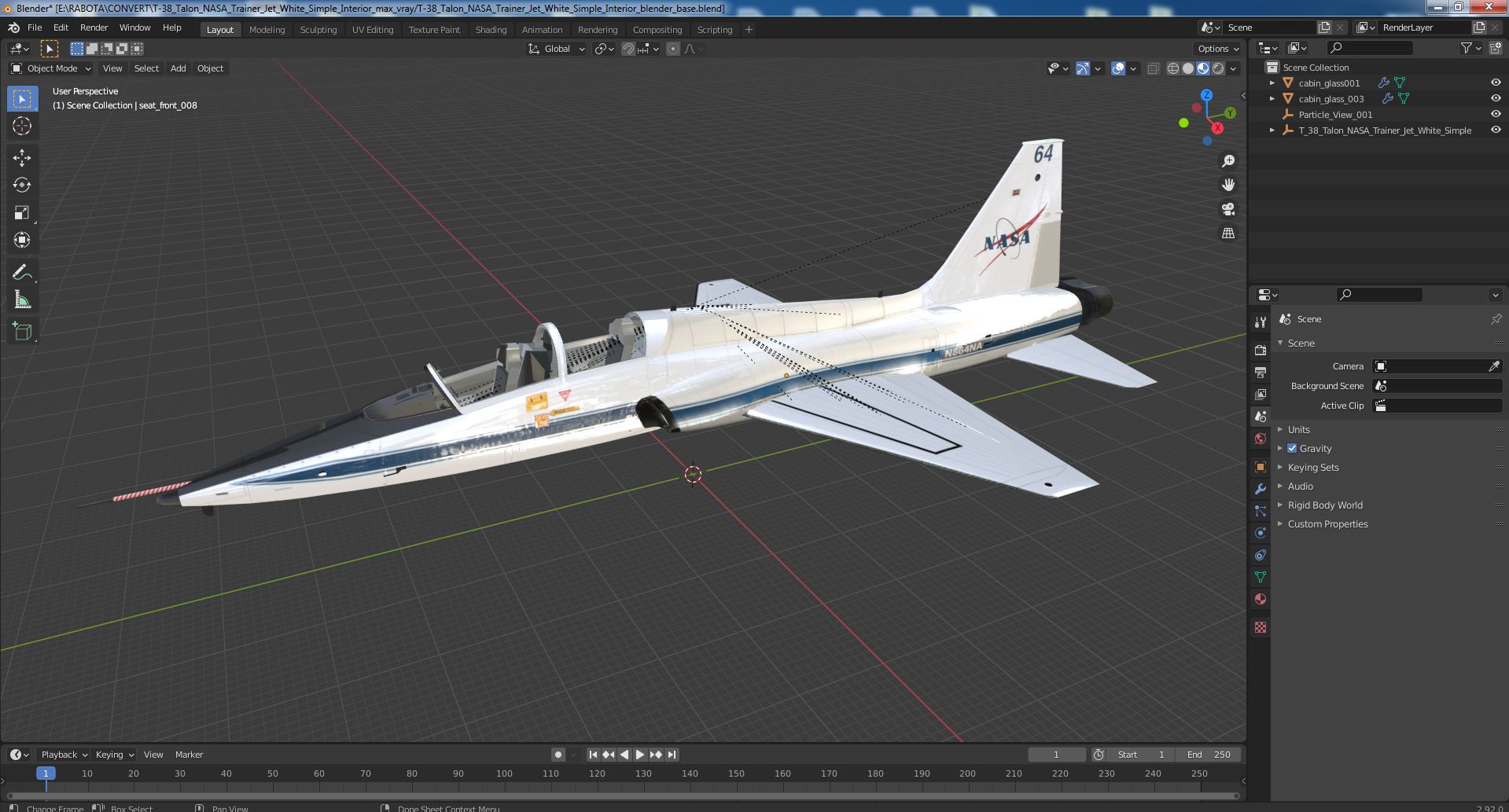The height and width of the screenshot is (812, 1509).
Task: Toggle the camera view icon
Action: point(1227,209)
